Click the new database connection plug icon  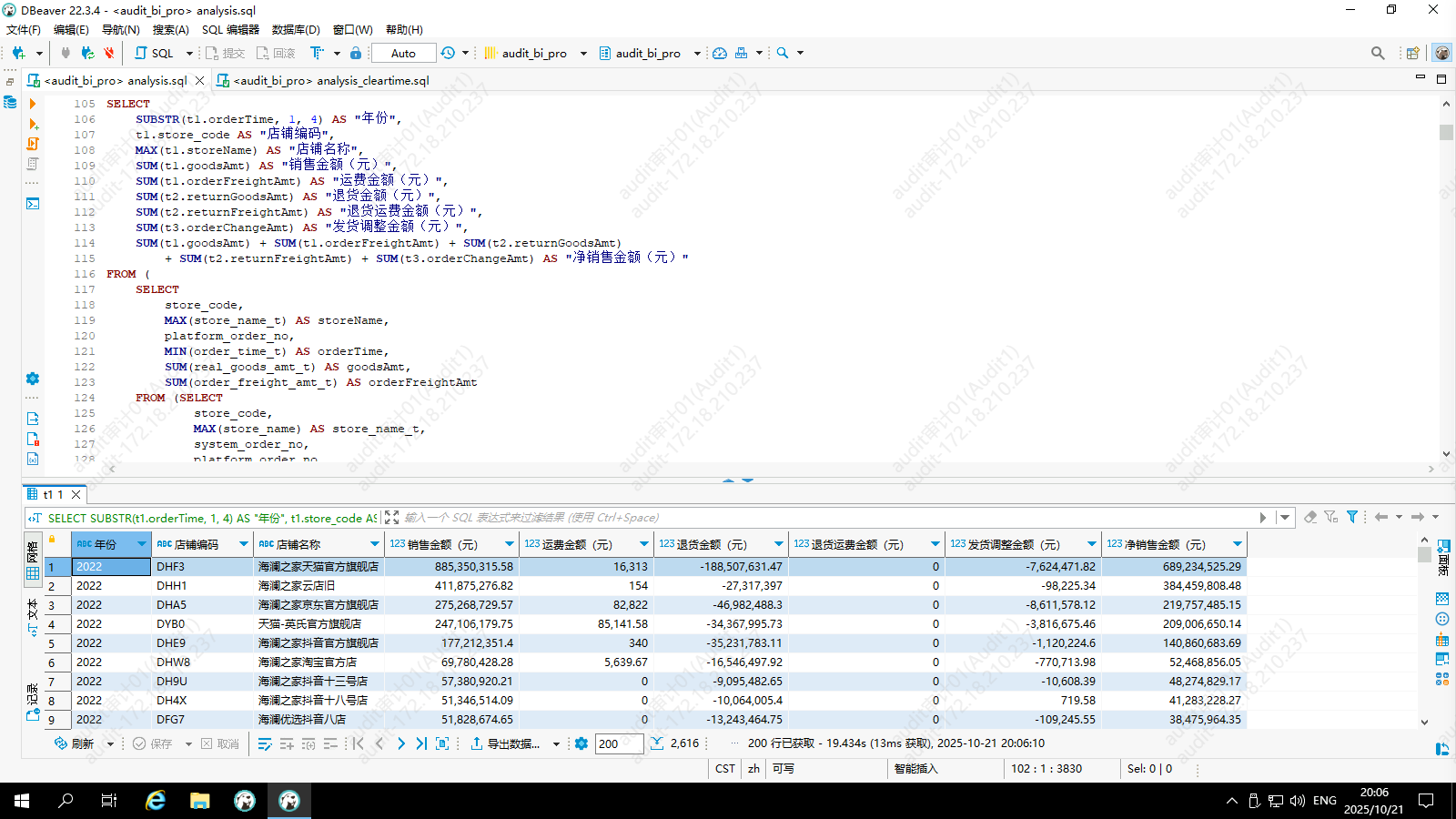(18, 53)
